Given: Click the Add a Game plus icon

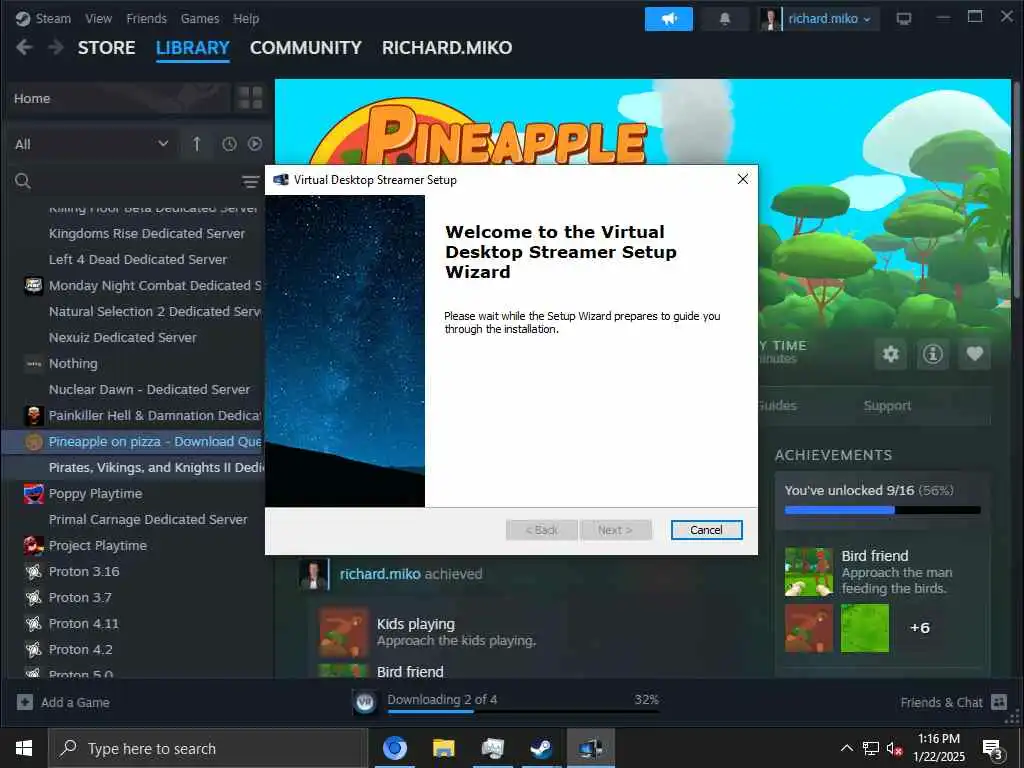Looking at the screenshot, I should coord(25,702).
